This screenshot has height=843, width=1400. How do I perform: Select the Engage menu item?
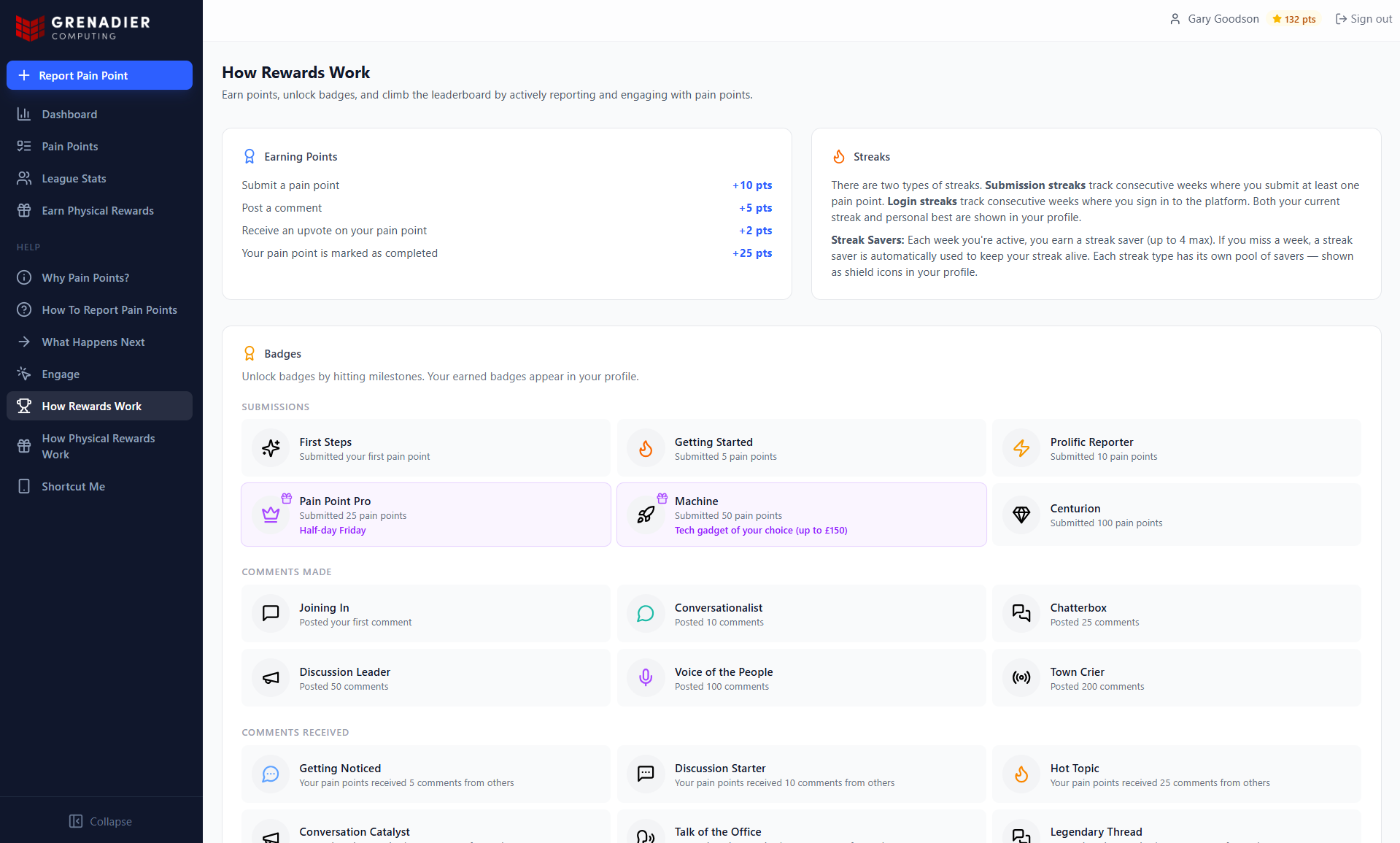61,374
